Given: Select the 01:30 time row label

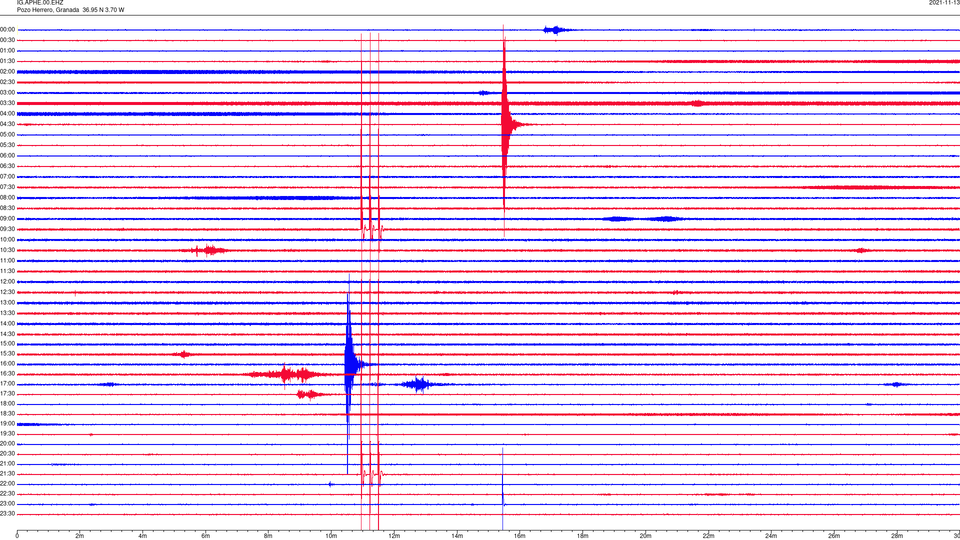Looking at the screenshot, I should (8, 61).
